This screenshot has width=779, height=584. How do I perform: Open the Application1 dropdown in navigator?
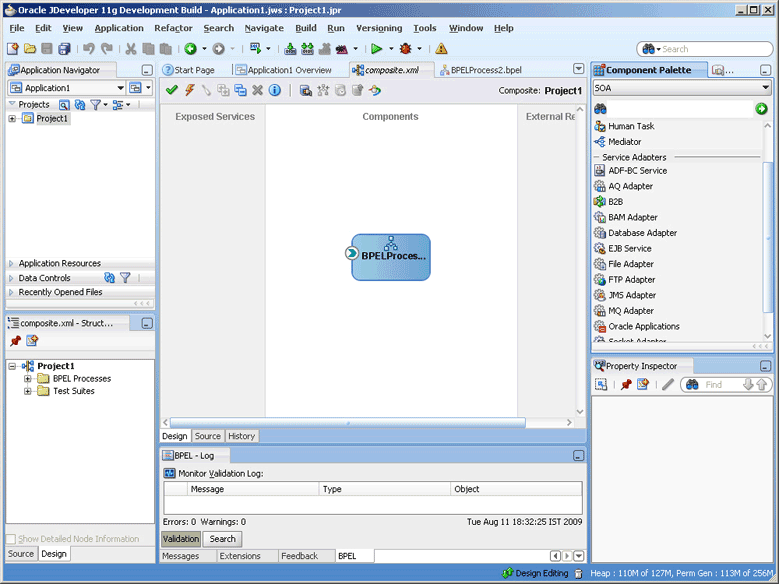(x=120, y=88)
